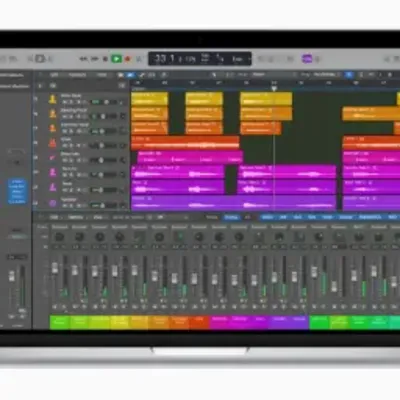Open the LCD display mode dropdown arrow
The height and width of the screenshot is (400, 400).
(x=249, y=59)
